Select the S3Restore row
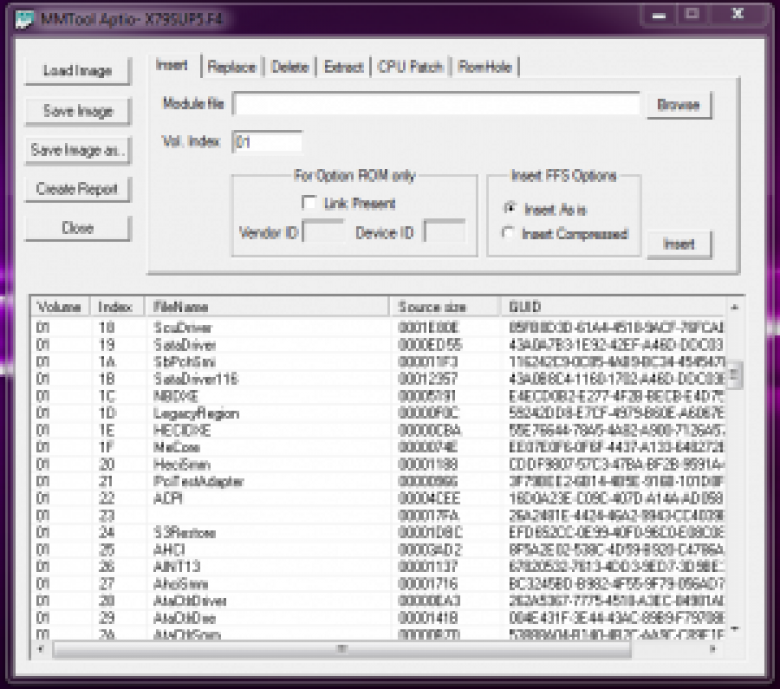 click(378, 533)
